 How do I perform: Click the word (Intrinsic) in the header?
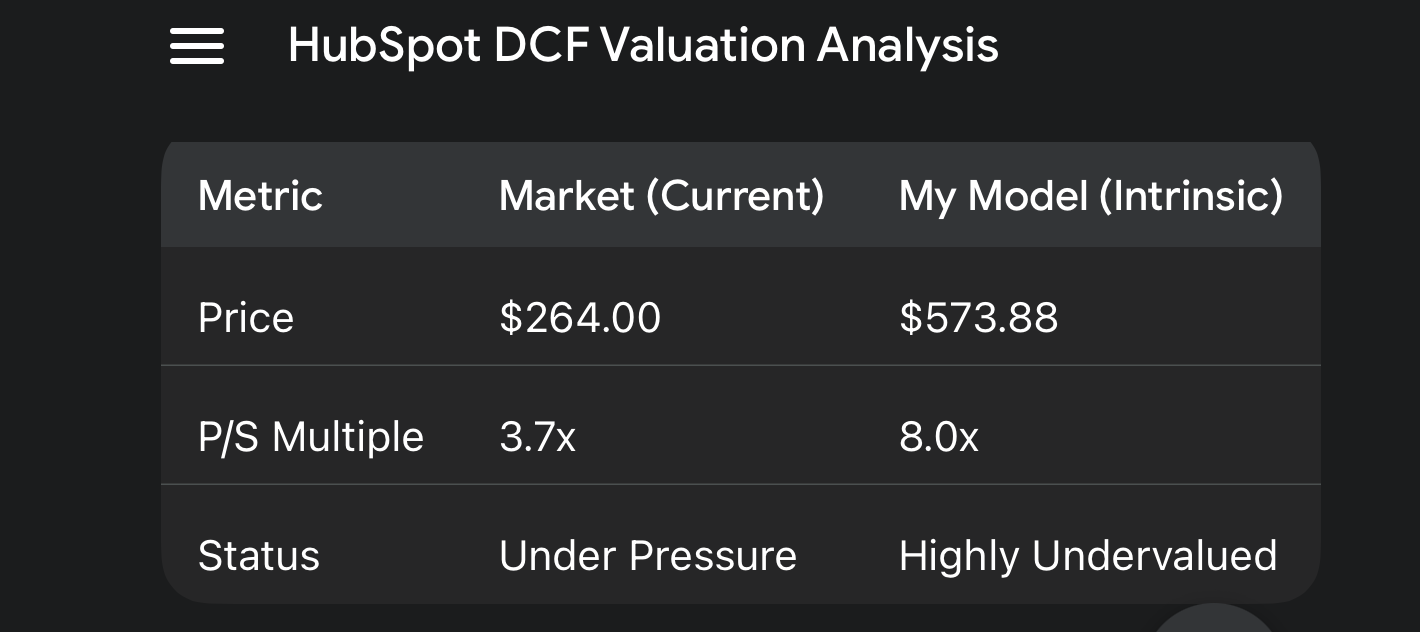(1190, 195)
